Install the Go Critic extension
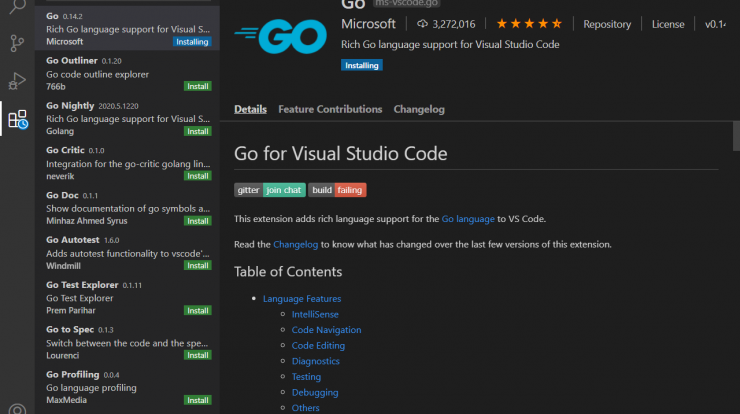740x414 pixels. coord(198,176)
